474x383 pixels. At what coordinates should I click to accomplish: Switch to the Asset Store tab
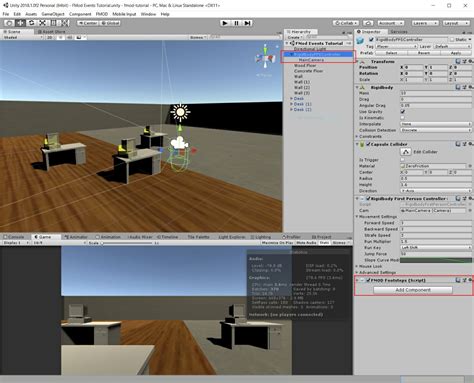tap(51, 32)
